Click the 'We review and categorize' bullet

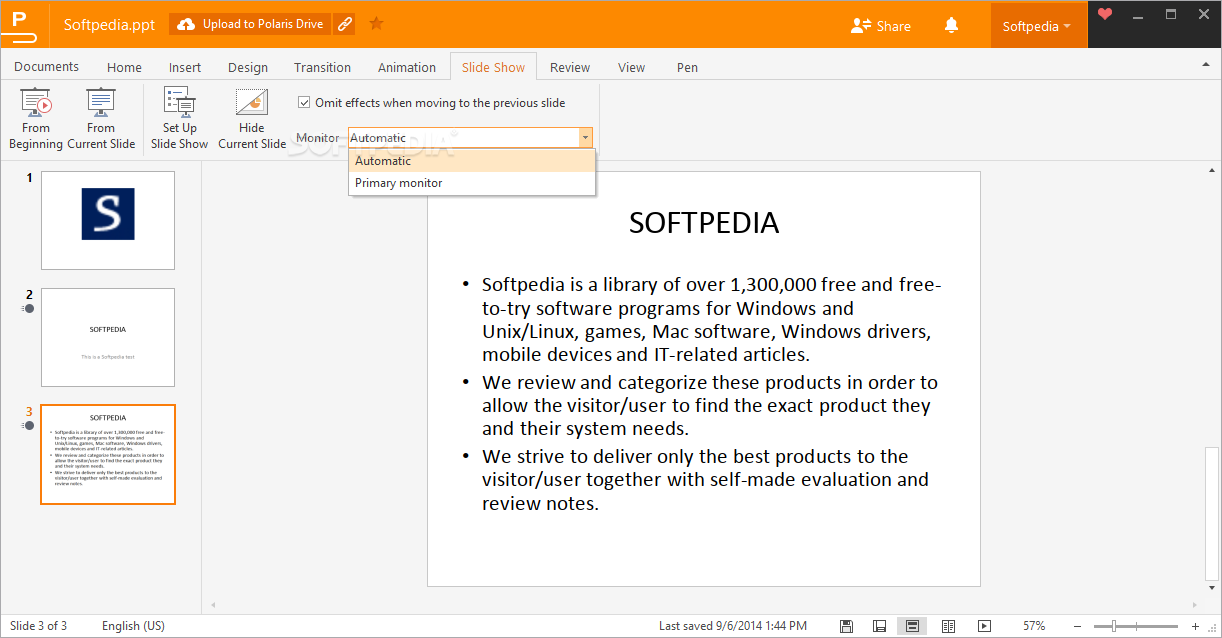[x=709, y=405]
